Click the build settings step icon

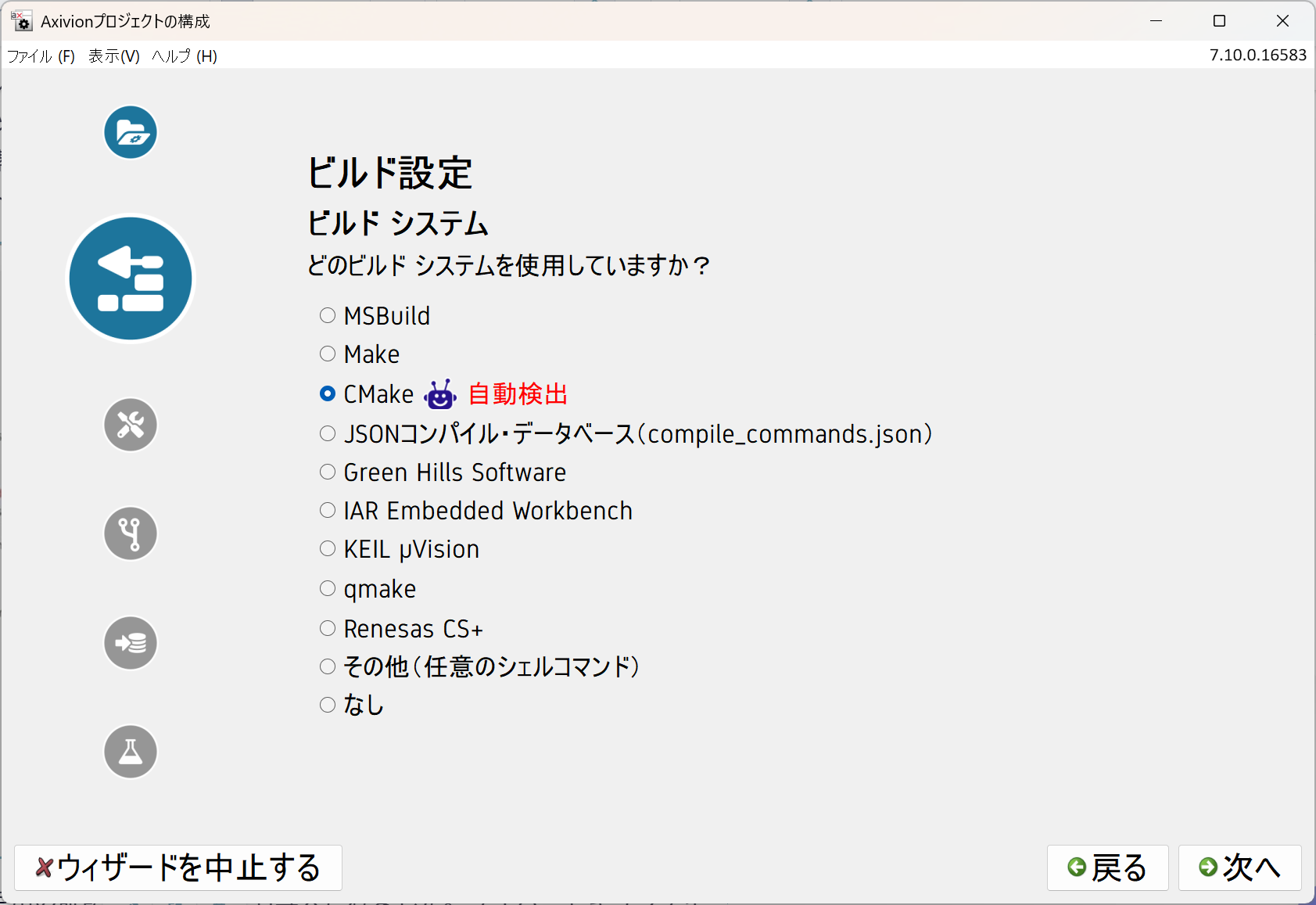pyautogui.click(x=131, y=279)
